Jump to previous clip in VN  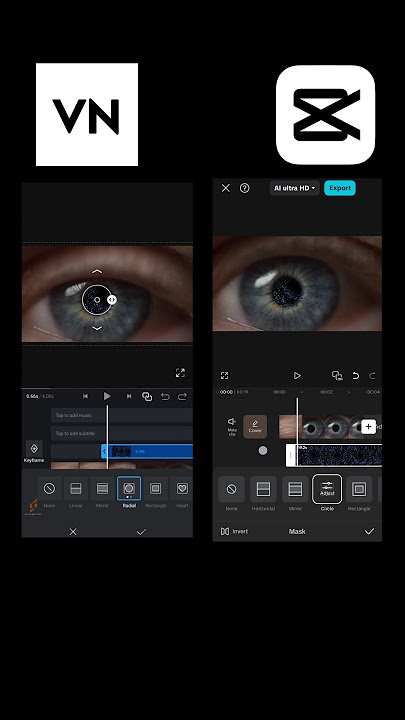(x=85, y=396)
